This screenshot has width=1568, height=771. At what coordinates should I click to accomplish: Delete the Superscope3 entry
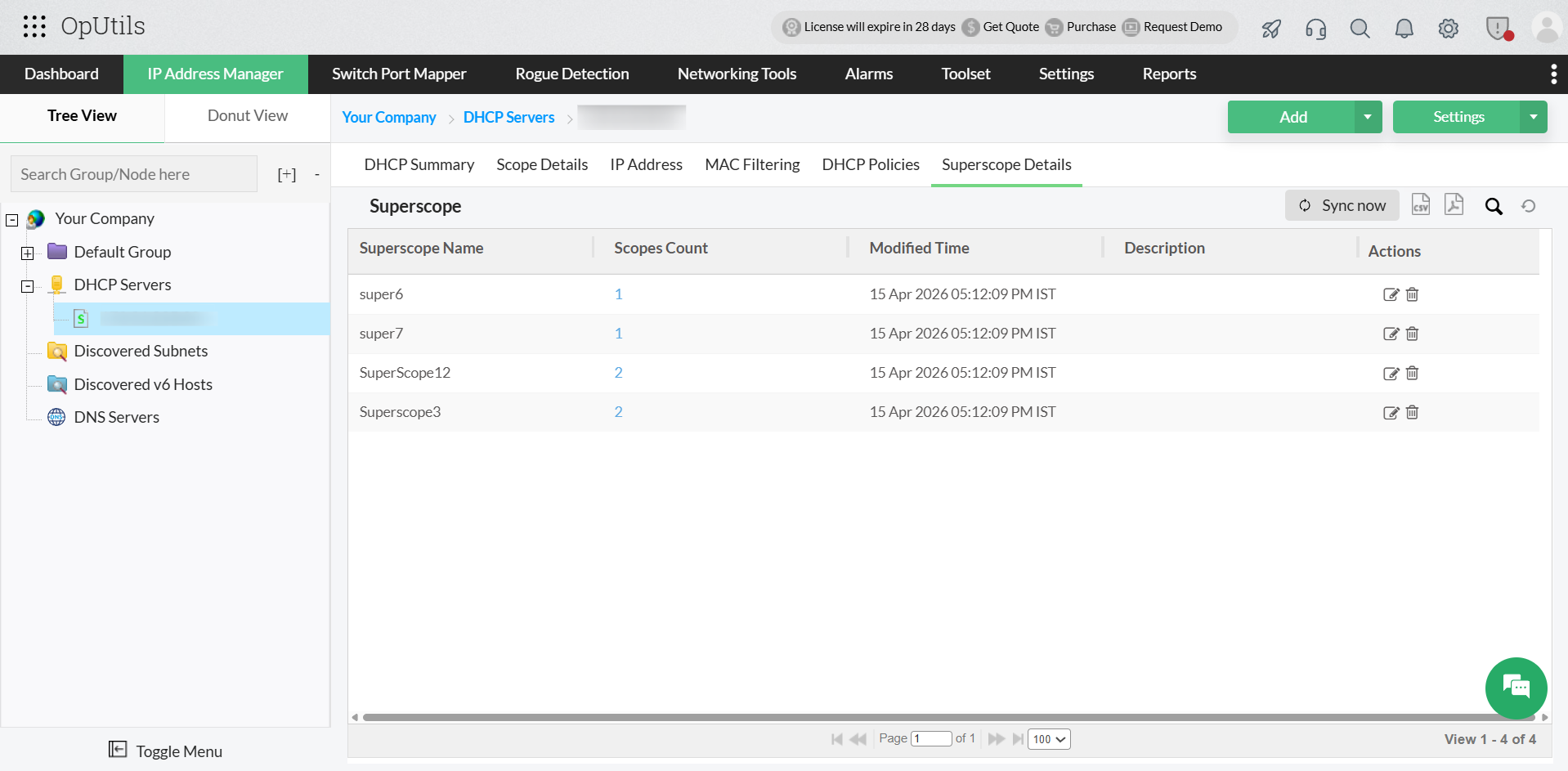[1411, 413]
